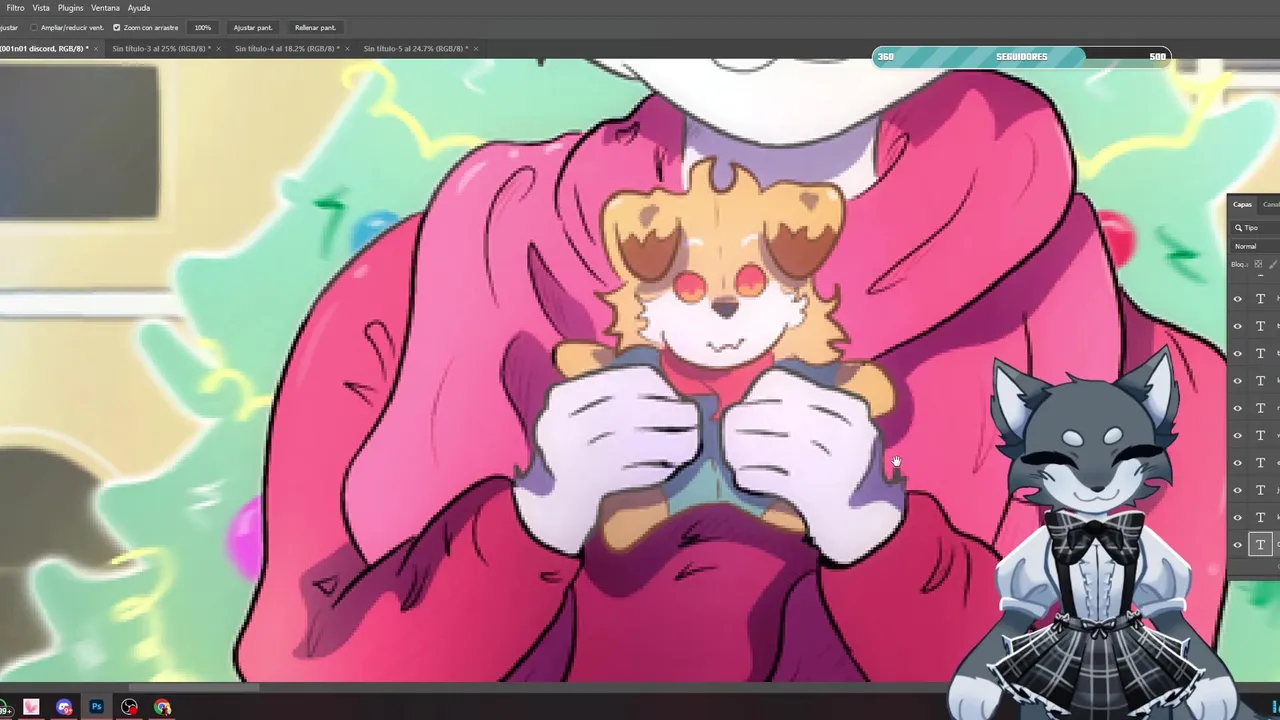Click the highlighted text layer T thumbnail
Viewport: 1280px width, 720px height.
tap(1260, 545)
